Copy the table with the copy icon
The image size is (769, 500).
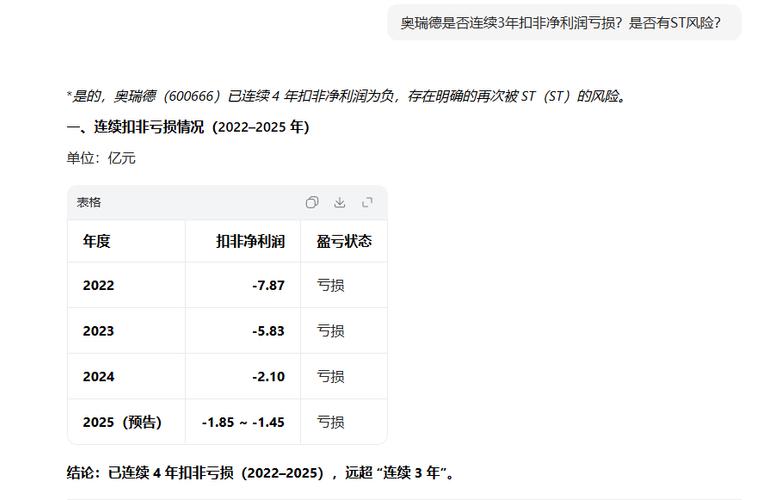coord(312,202)
